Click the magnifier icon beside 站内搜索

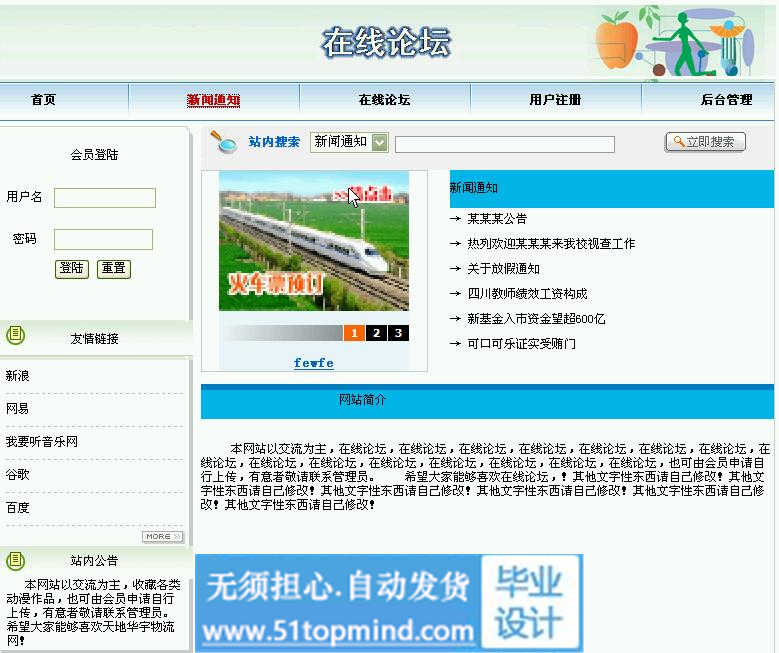pos(224,143)
